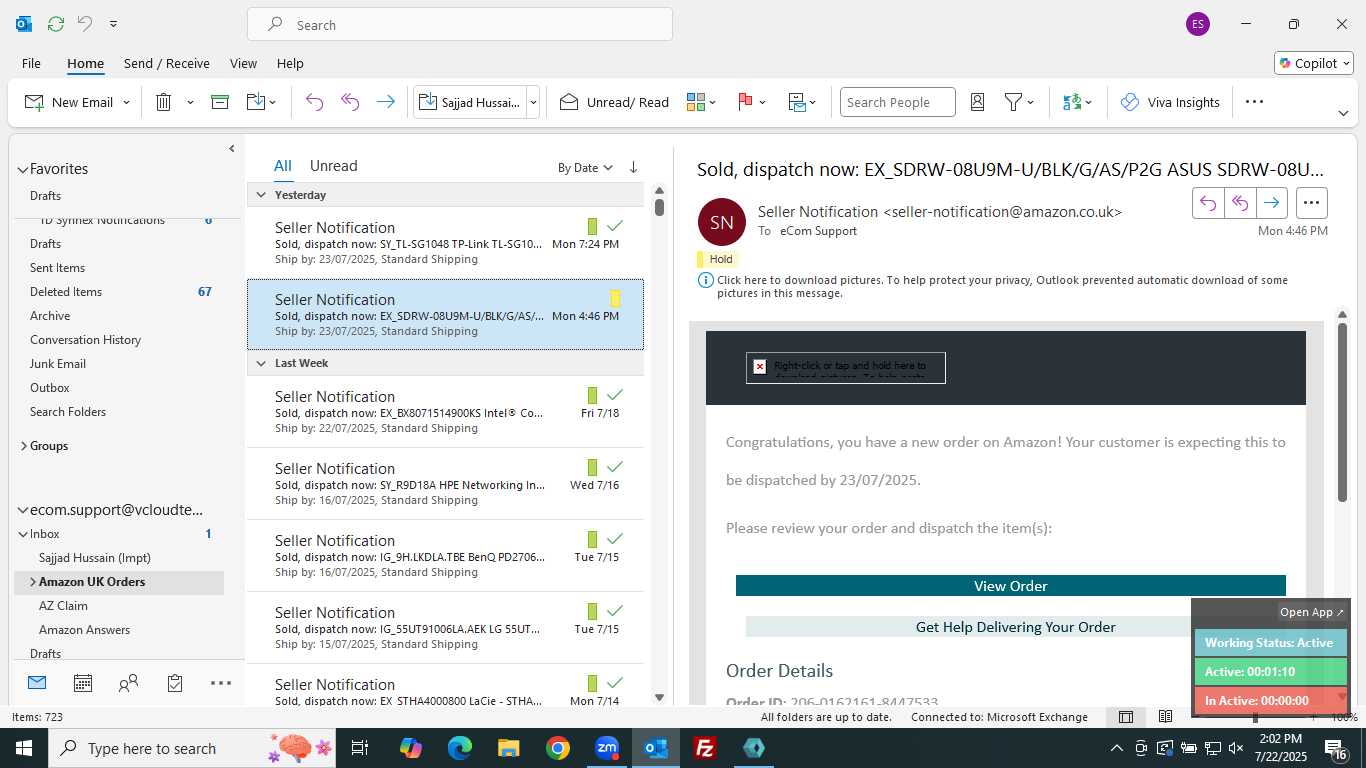Open the People contacts view icon

click(x=128, y=683)
